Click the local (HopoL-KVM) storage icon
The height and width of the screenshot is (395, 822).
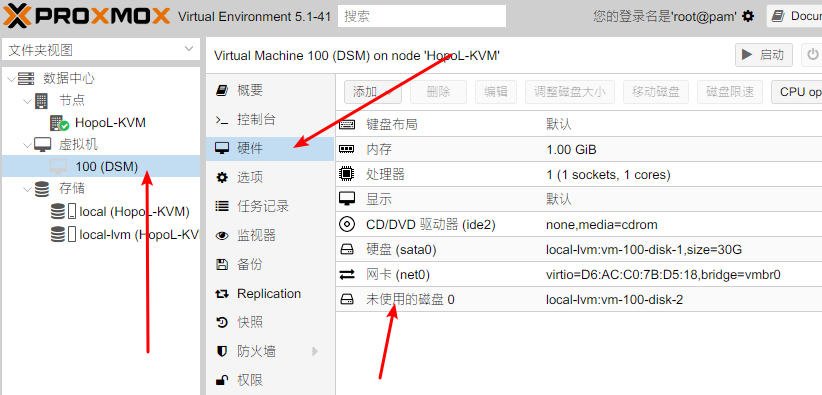click(x=63, y=212)
